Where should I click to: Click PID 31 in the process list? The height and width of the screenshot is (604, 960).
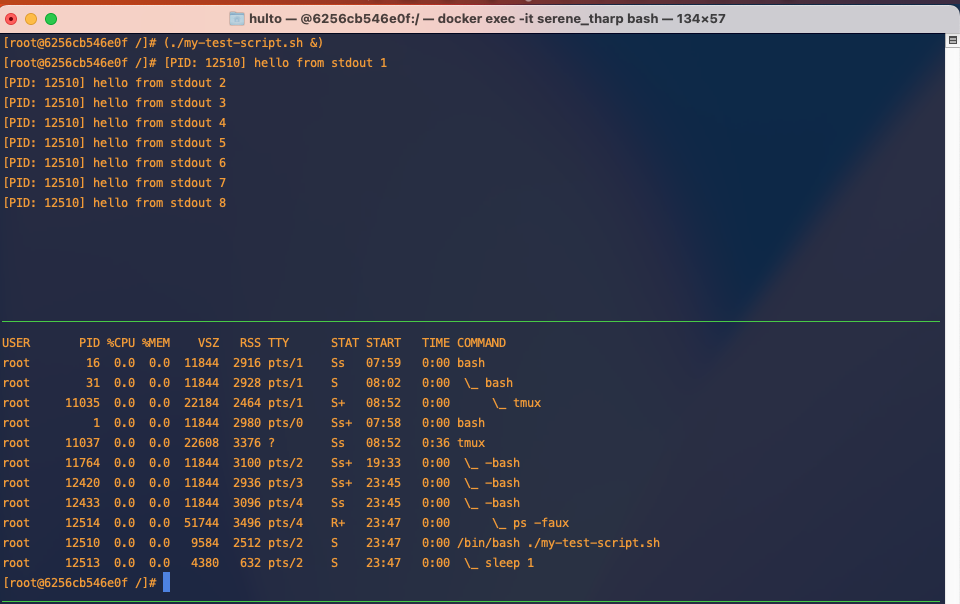[92, 383]
